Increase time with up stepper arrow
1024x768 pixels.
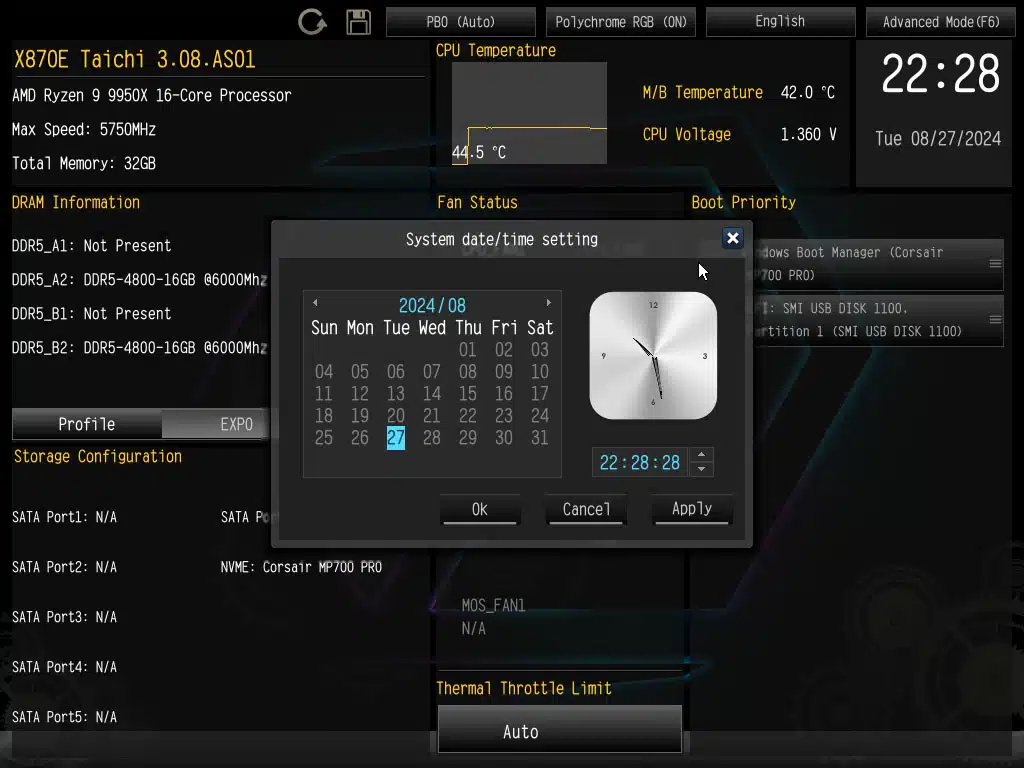click(702, 455)
